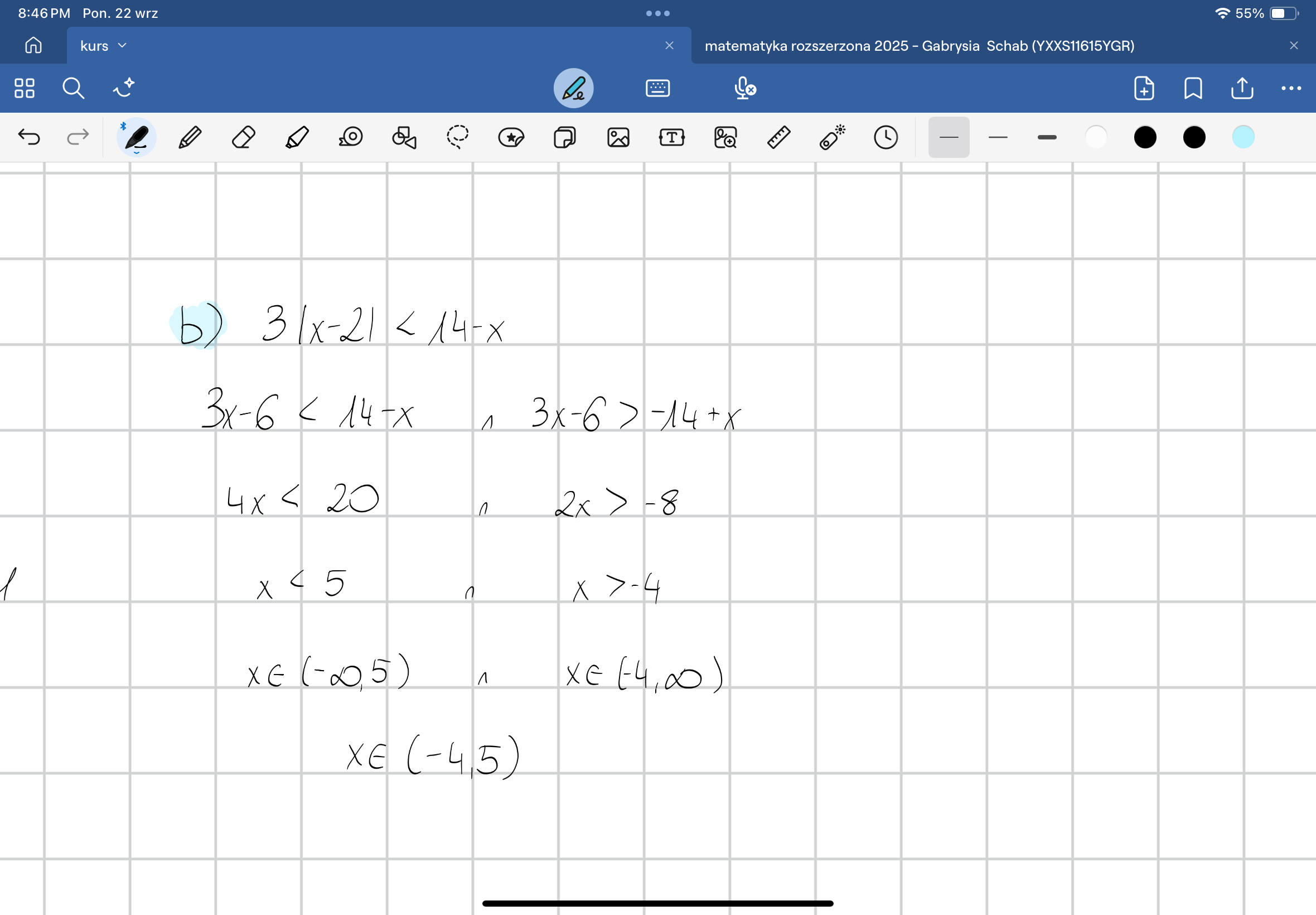Image resolution: width=1316 pixels, height=915 pixels.
Task: Toggle pen writing mode button
Action: pos(573,88)
